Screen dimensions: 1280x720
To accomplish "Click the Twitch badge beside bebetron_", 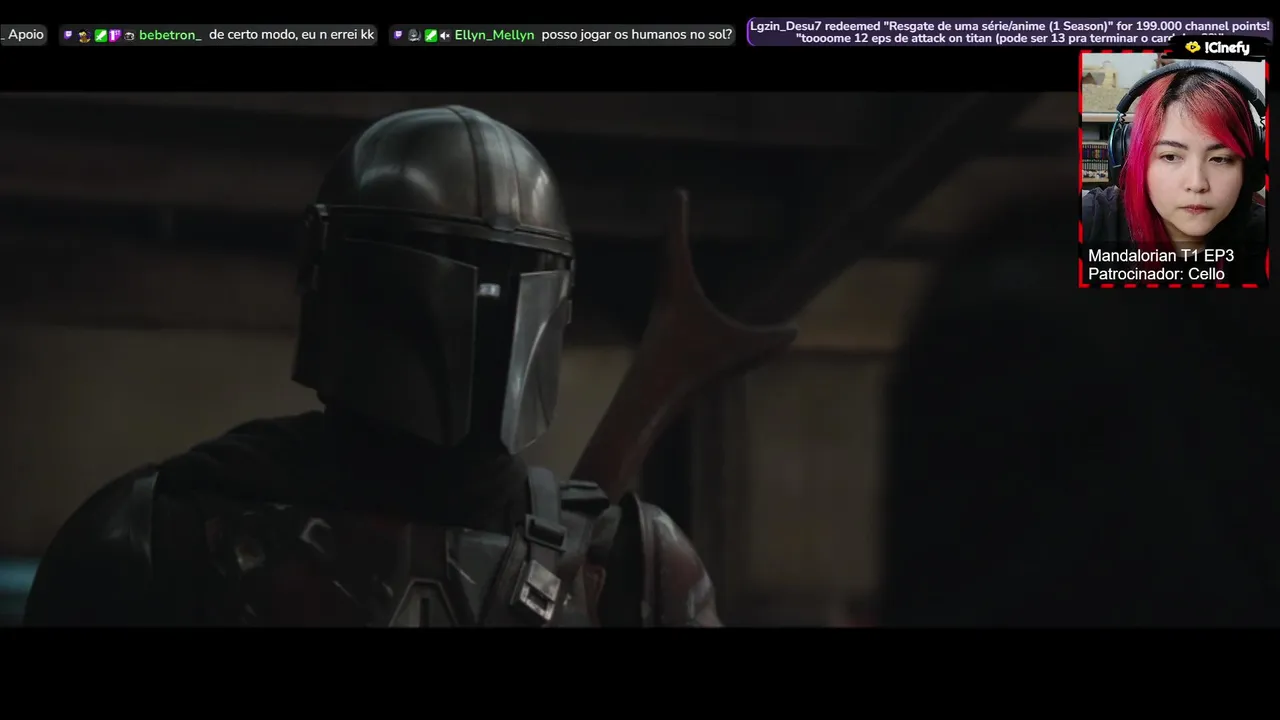I will click(x=68, y=35).
